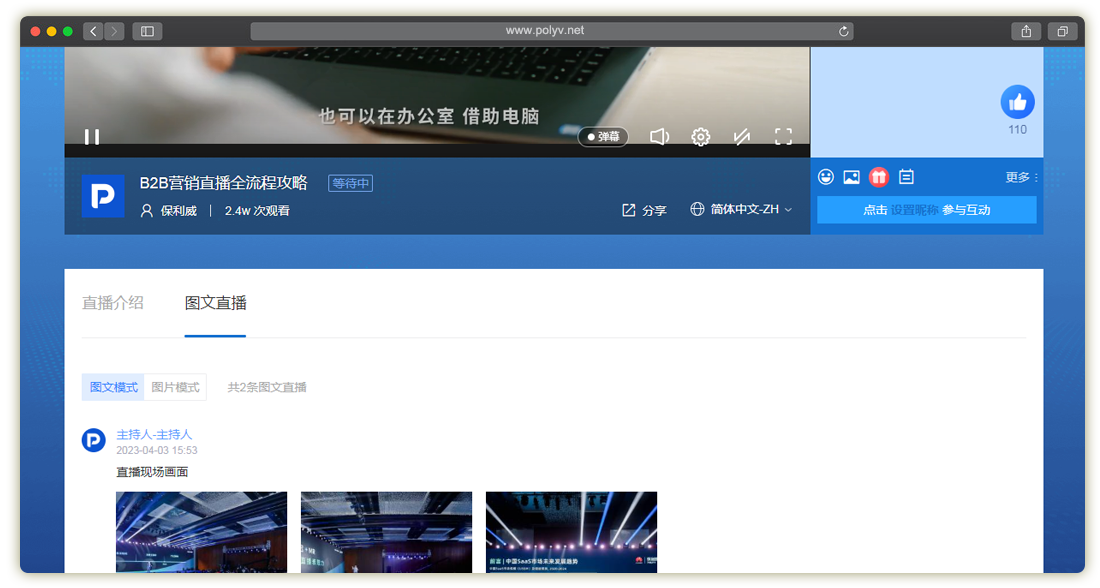This screenshot has width=1100, height=588.
Task: Click the bulletin notes icon in chat
Action: [906, 177]
